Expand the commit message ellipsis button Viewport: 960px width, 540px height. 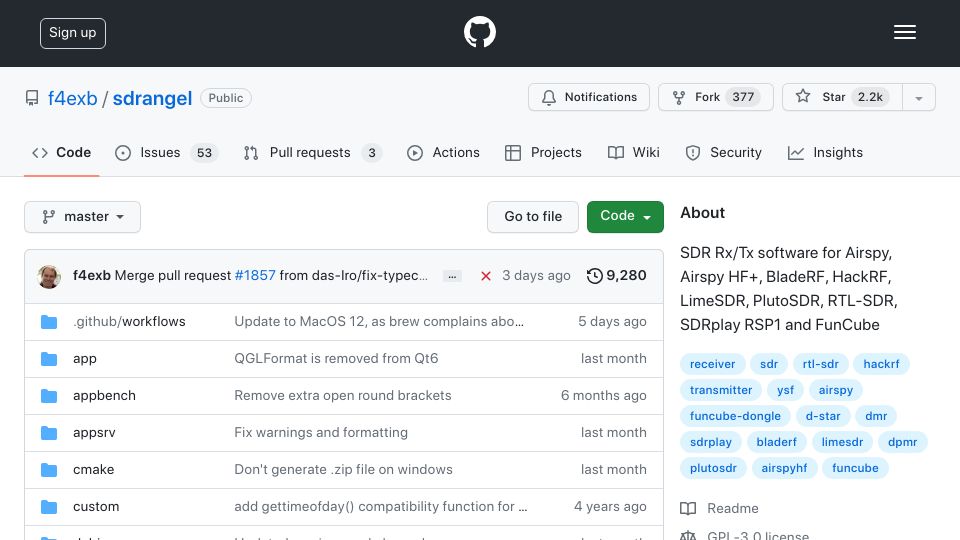tap(452, 276)
